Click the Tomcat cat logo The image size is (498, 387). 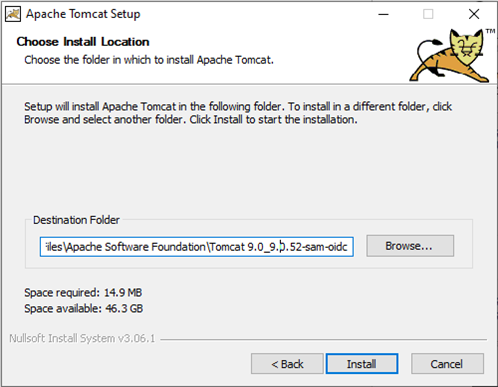[x=450, y=55]
